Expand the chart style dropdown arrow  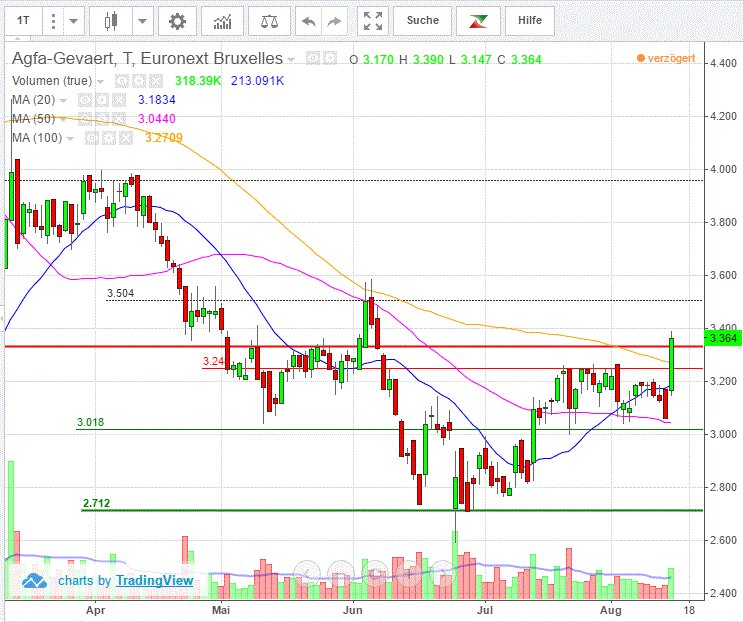point(143,21)
